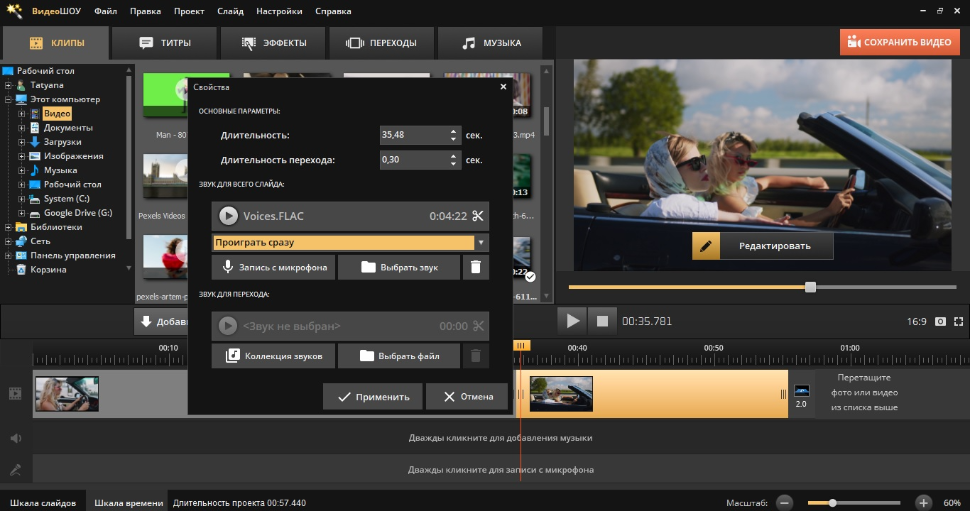The image size is (970, 511).
Task: Open the Эффекты tab
Action: point(273,43)
